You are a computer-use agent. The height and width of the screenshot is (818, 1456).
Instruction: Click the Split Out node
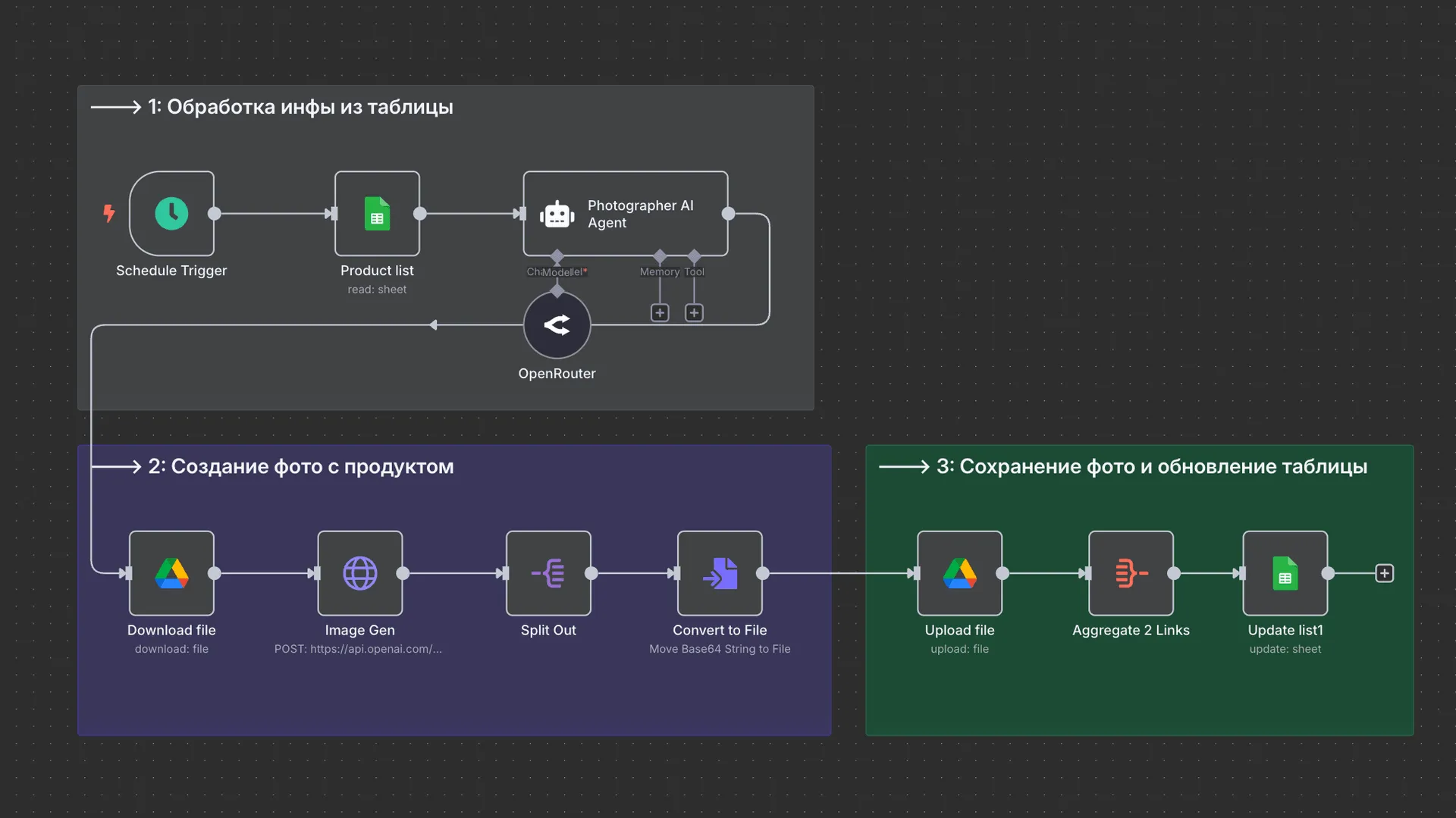click(x=548, y=573)
